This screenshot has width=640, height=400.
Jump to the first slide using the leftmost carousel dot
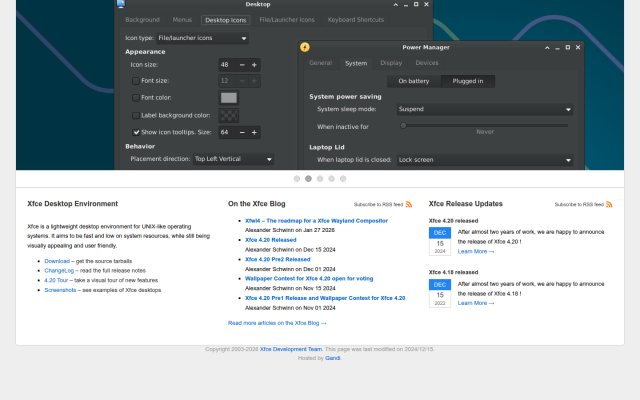(297, 179)
